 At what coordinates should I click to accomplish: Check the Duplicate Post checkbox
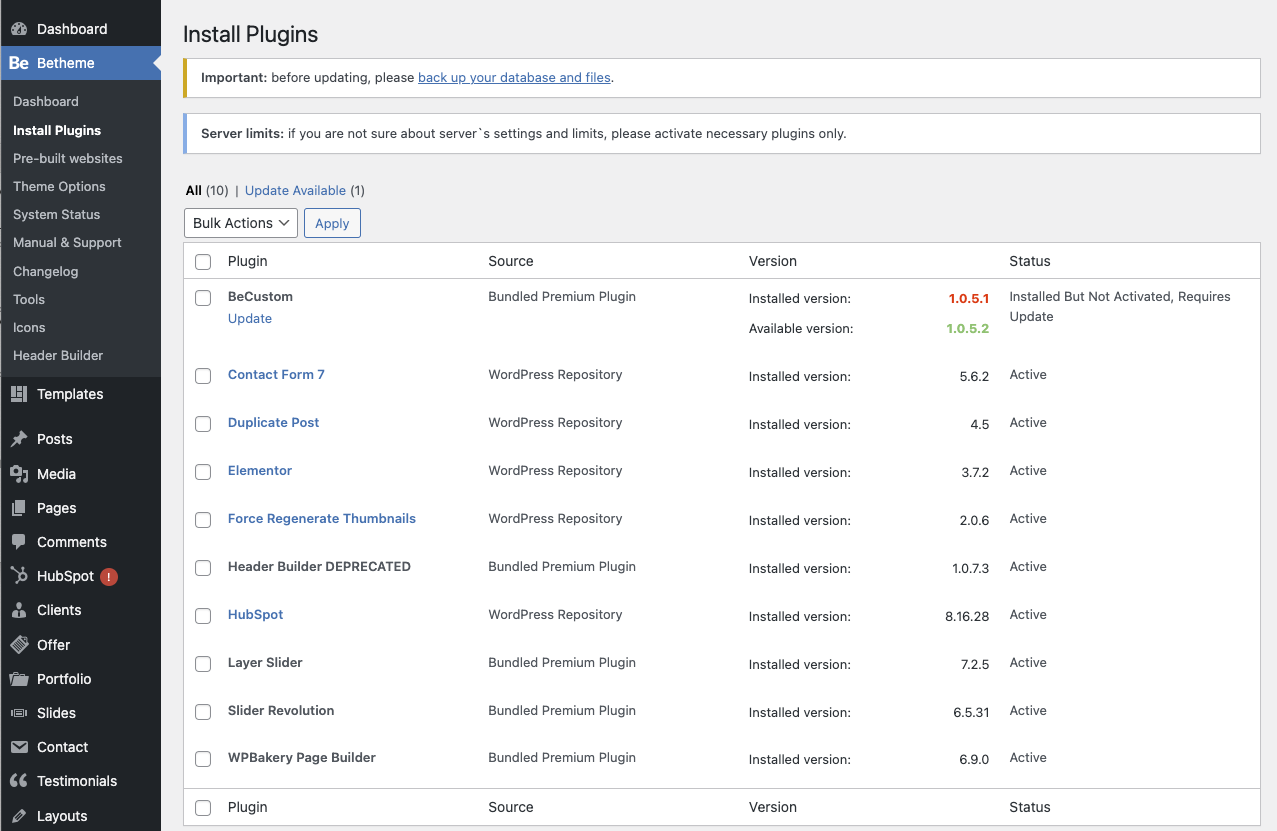tap(203, 424)
